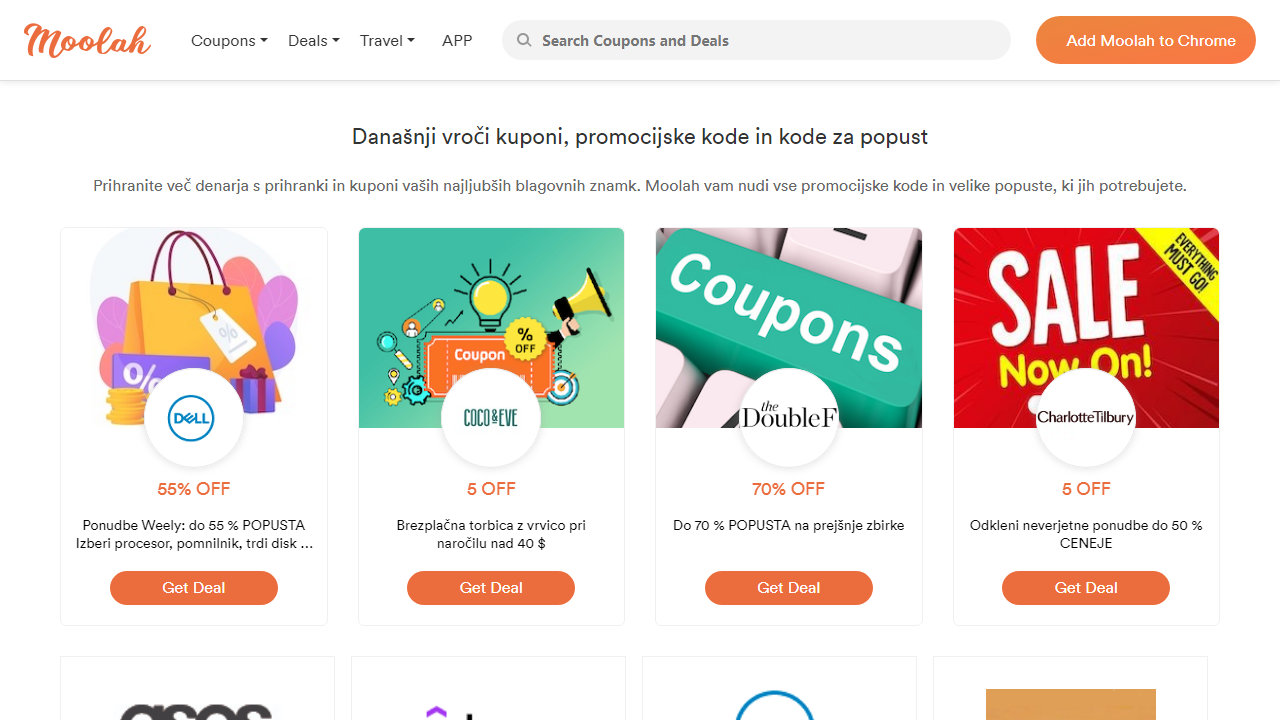Select the Coco & Eve brand logo
Screen dimensions: 1280x720
click(491, 418)
